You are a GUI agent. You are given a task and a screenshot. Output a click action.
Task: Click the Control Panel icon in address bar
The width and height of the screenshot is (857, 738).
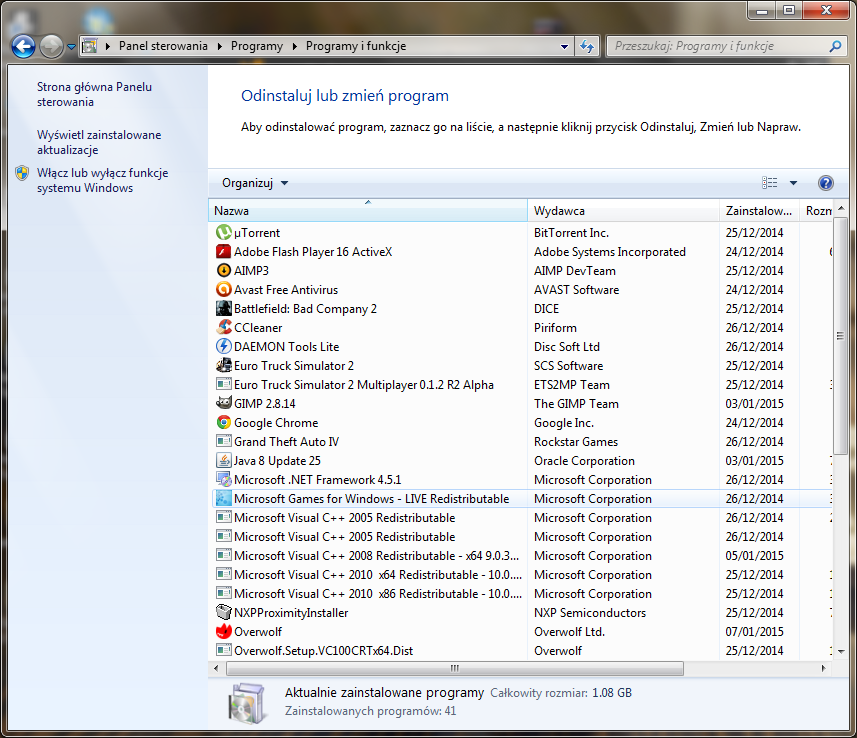click(90, 46)
